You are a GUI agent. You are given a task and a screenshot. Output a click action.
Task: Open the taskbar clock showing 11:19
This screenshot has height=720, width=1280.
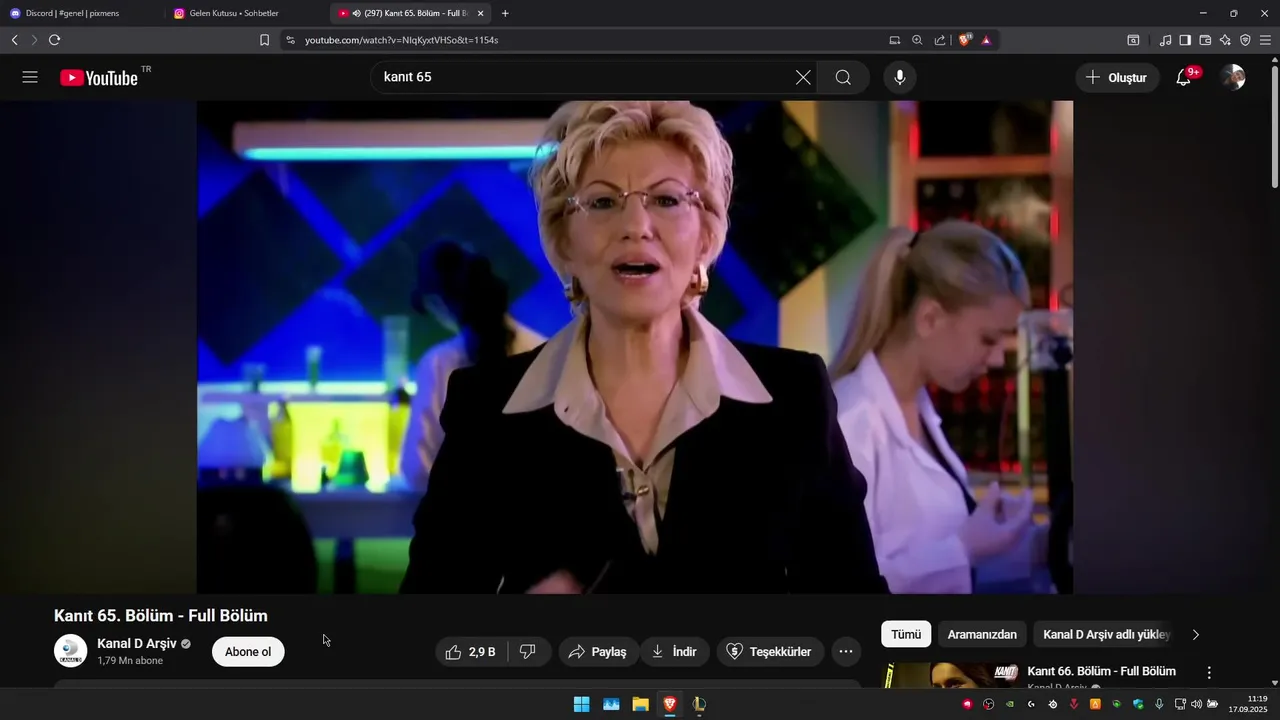click(x=1248, y=704)
